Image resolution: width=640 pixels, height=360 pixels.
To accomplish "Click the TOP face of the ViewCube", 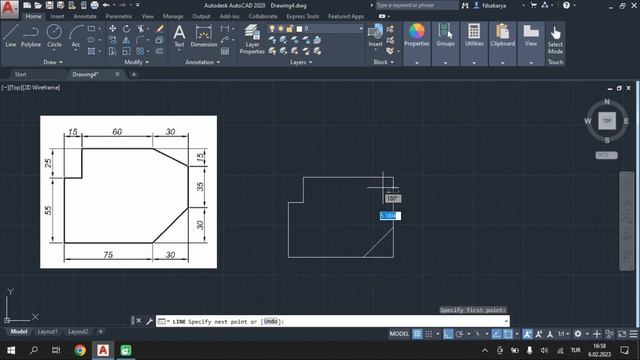I will pos(607,121).
